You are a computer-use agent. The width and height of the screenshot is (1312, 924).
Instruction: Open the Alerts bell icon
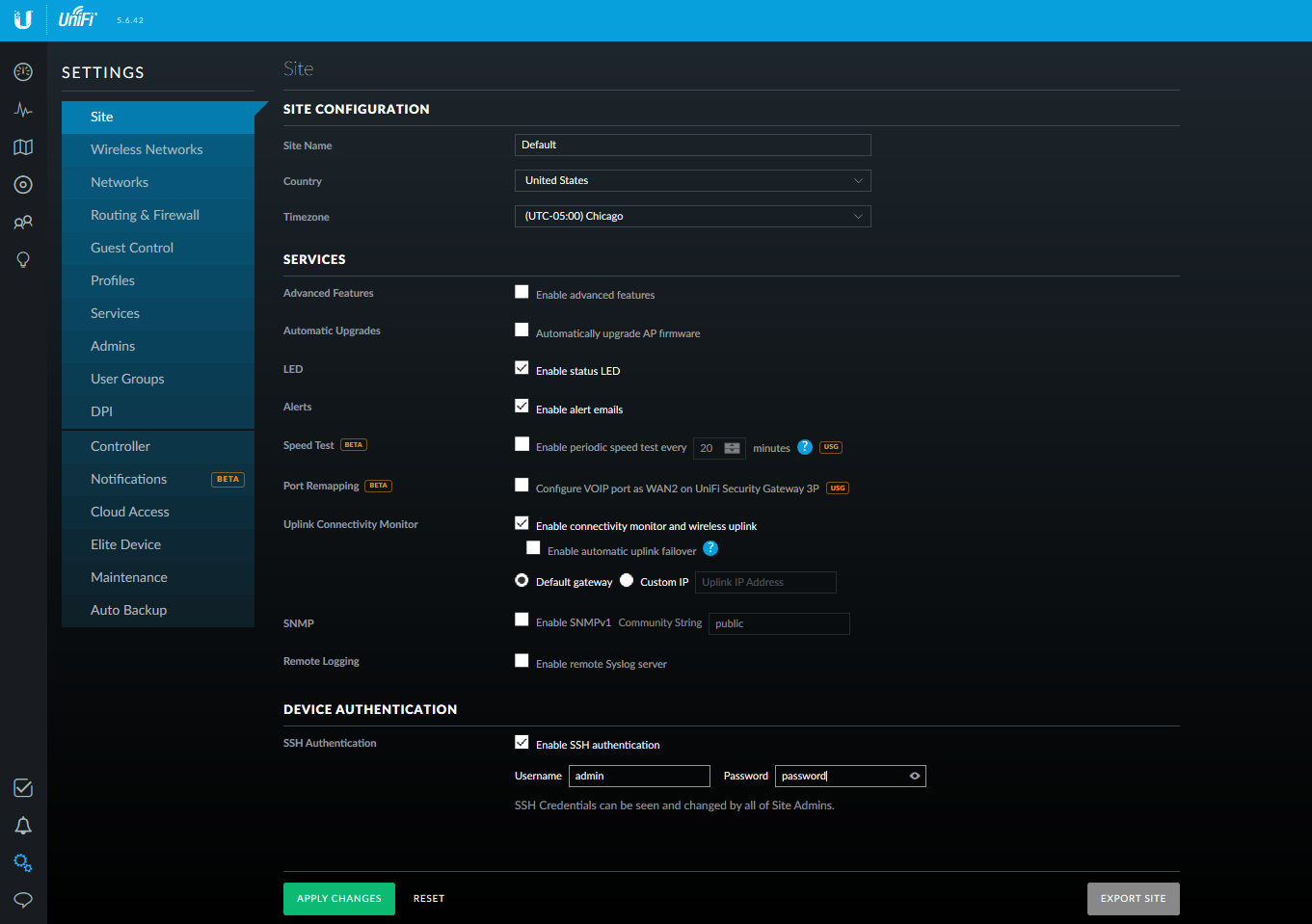(23, 826)
